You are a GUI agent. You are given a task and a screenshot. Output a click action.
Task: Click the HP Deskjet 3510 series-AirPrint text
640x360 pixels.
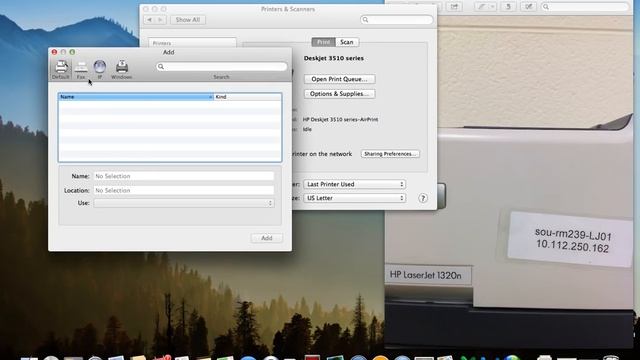(340, 120)
